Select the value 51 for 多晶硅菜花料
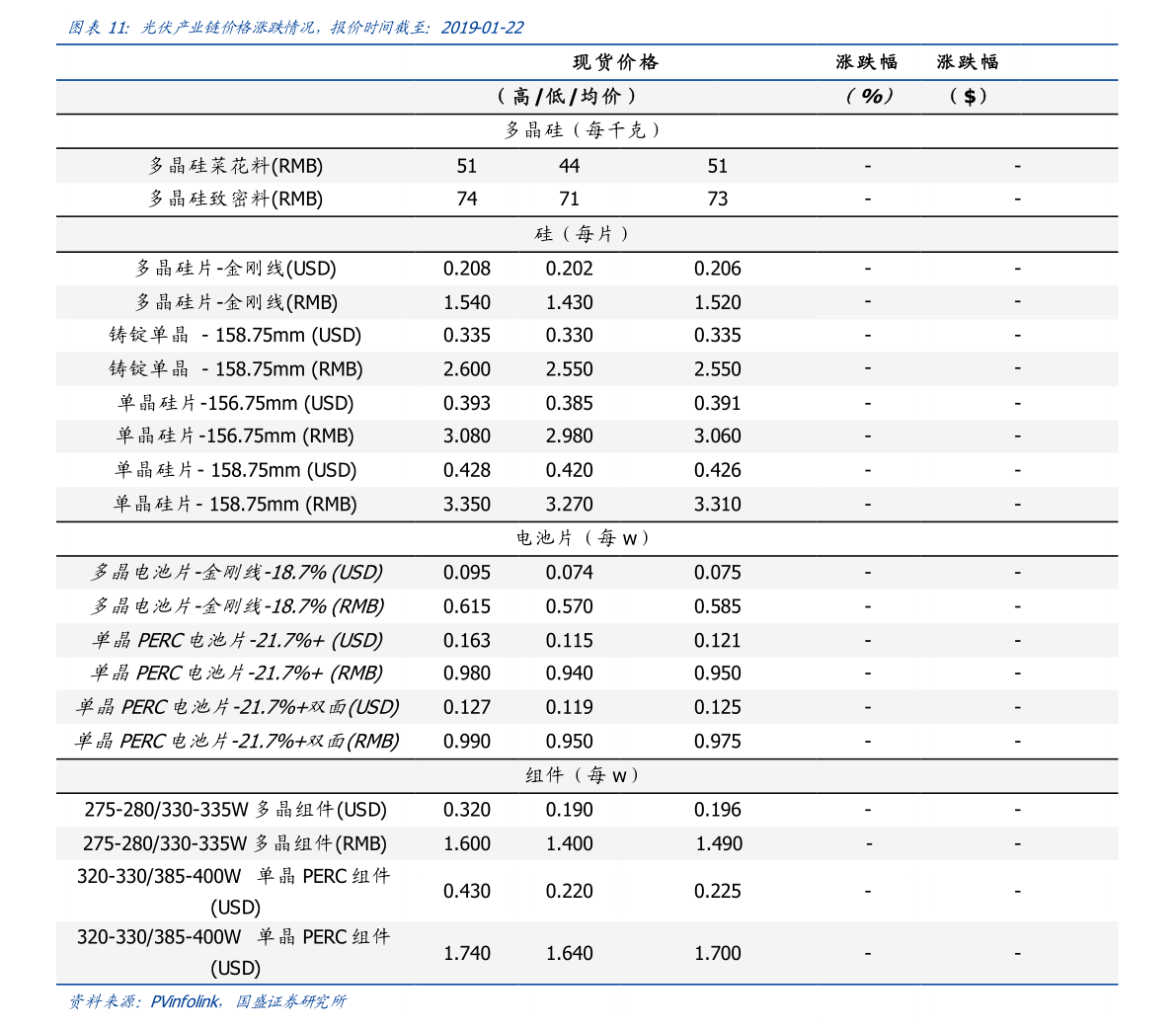The image size is (1176, 1032). pos(467,166)
